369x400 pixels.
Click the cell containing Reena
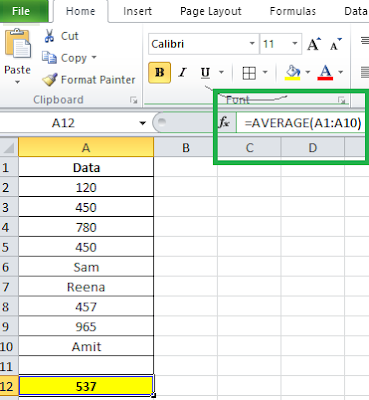[86, 287]
